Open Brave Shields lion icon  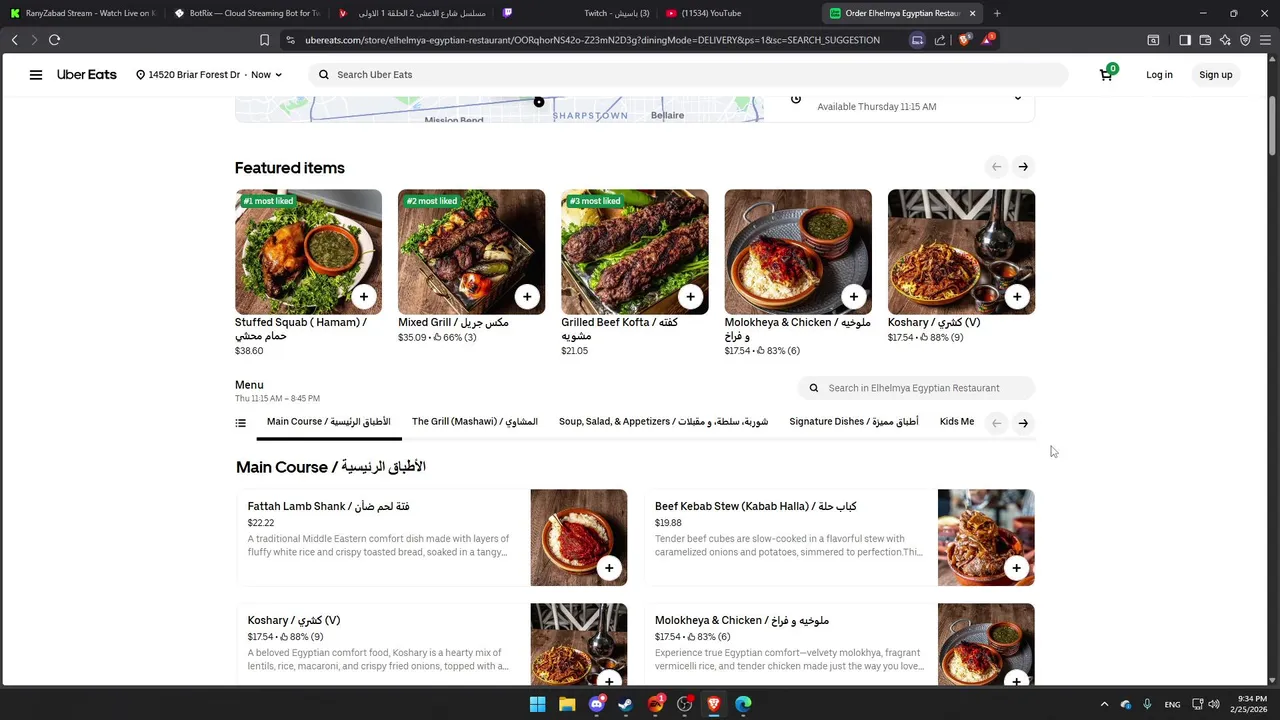coord(964,40)
